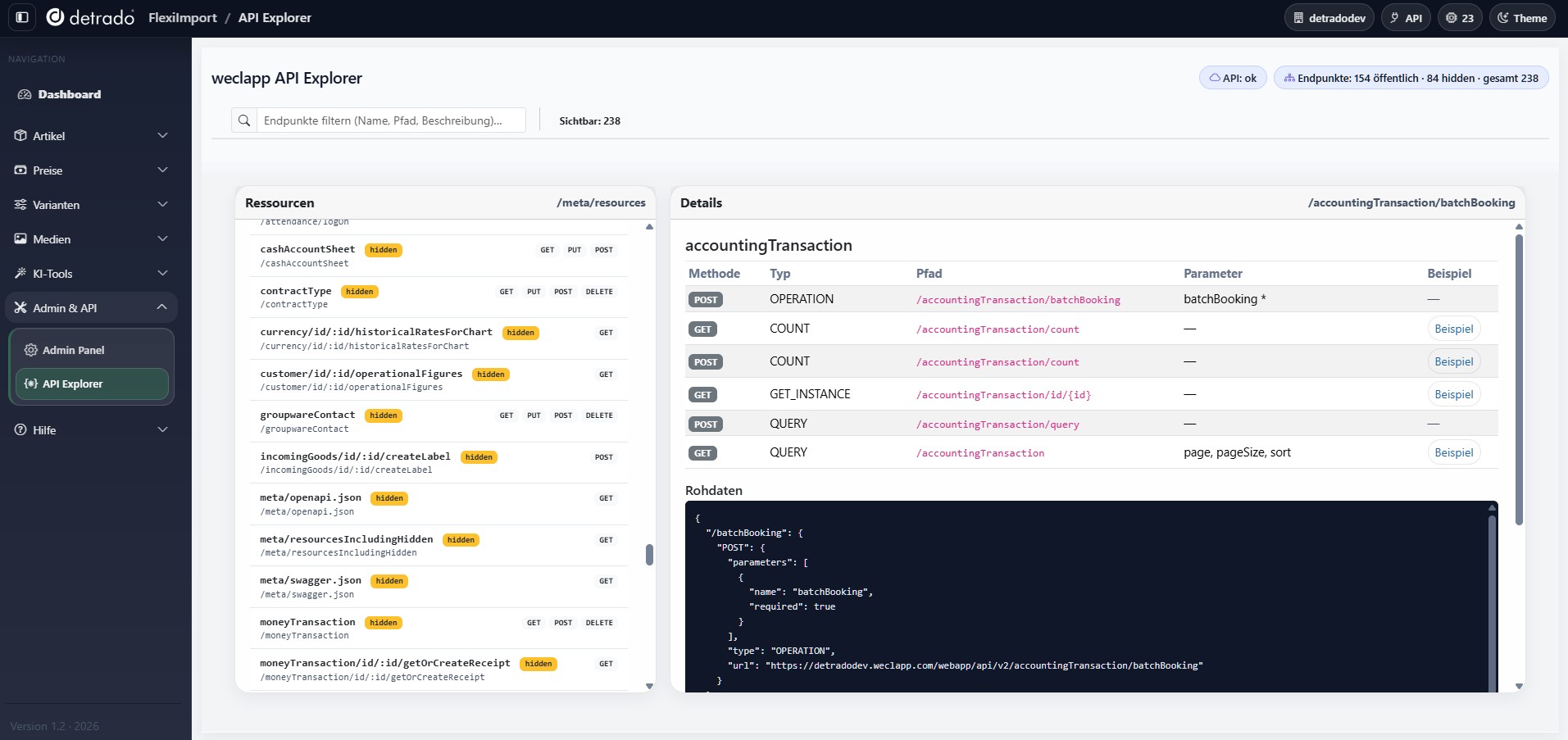Open customer/id/:id/operationalFigures resource
The width and height of the screenshot is (1568, 740).
[x=439, y=380]
